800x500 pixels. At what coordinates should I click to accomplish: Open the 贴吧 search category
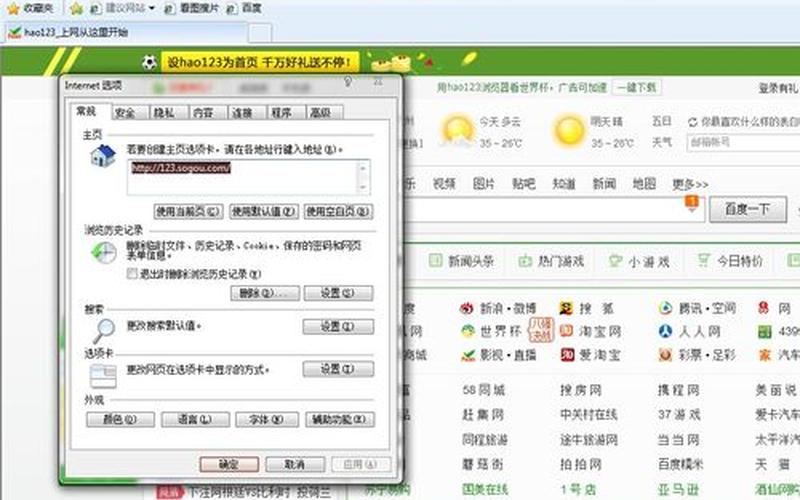click(523, 183)
